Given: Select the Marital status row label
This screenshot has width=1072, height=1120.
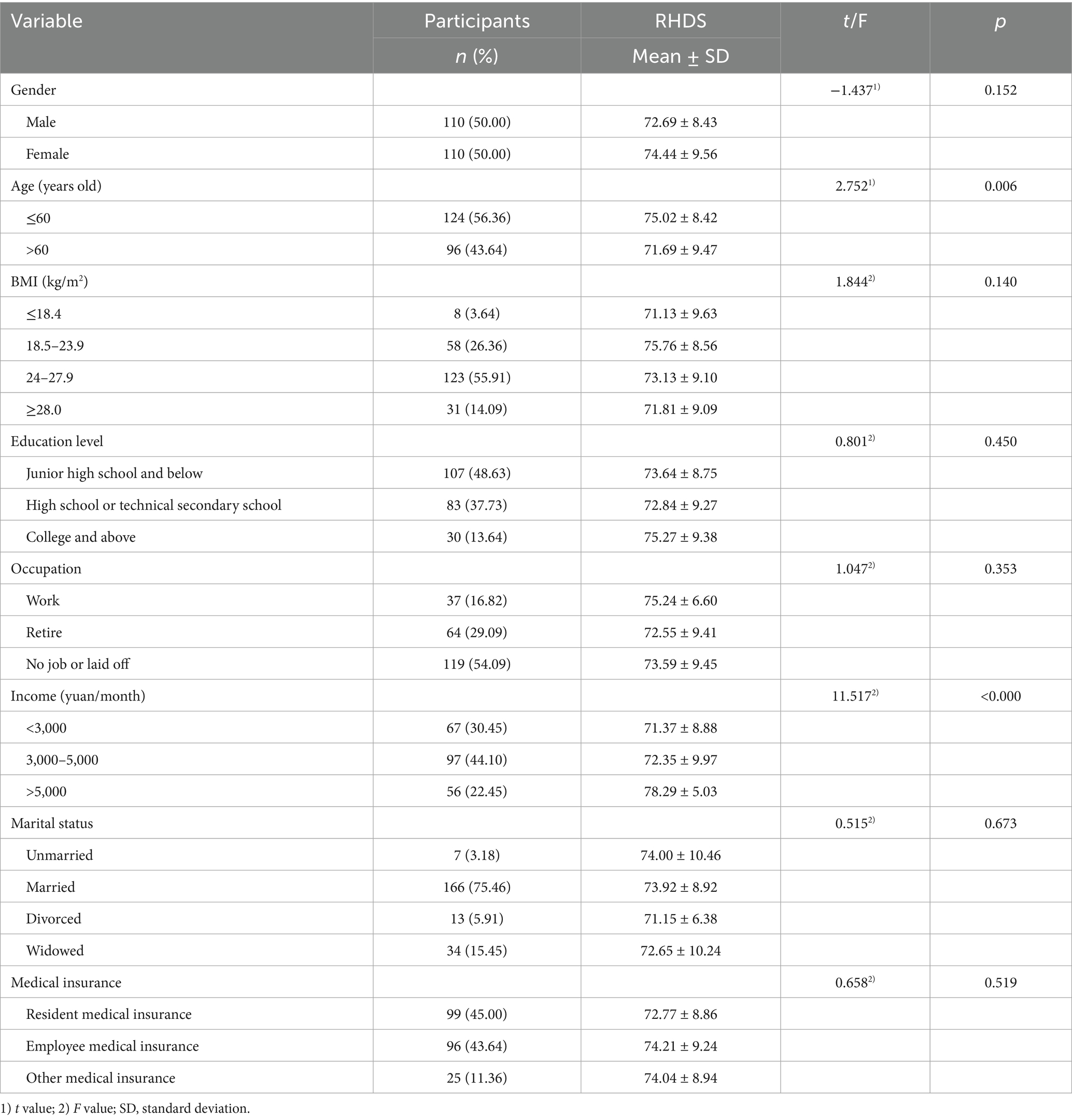Looking at the screenshot, I should pyautogui.click(x=52, y=823).
